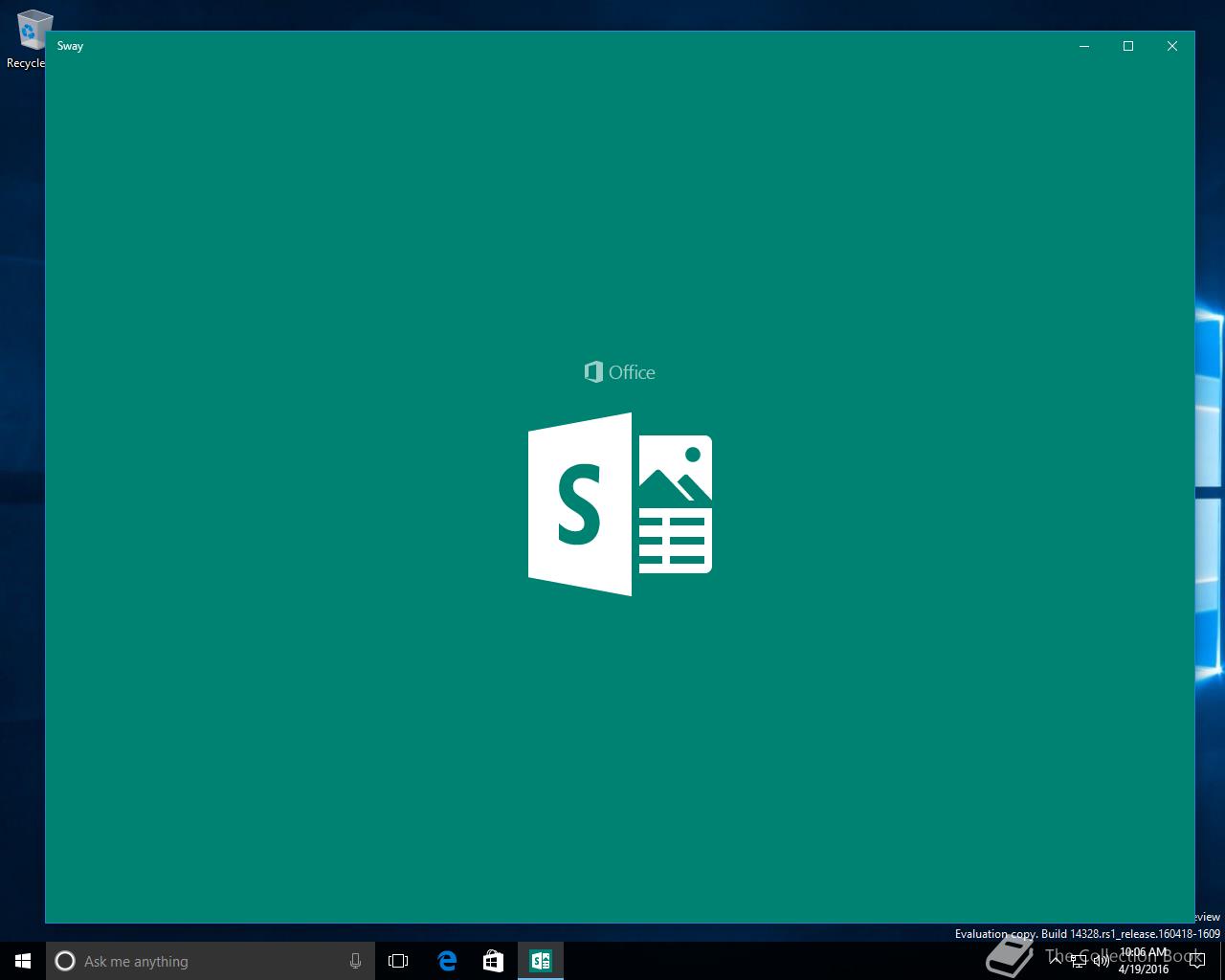Maximize the Sway window
Viewport: 1225px width, 980px height.
pos(1128,46)
